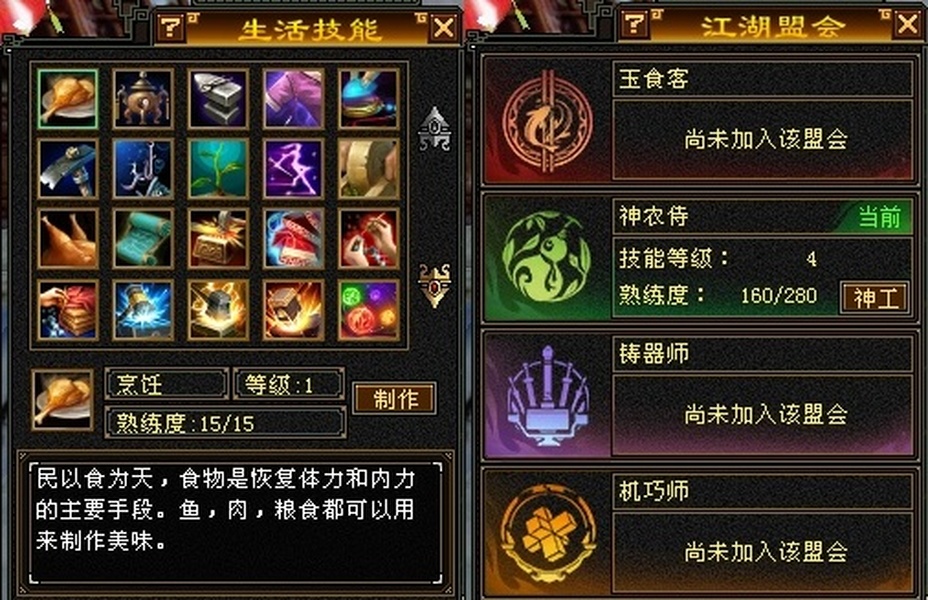This screenshot has height=600, width=928.
Task: Click the skill list scroll up arrow
Action: [x=435, y=128]
